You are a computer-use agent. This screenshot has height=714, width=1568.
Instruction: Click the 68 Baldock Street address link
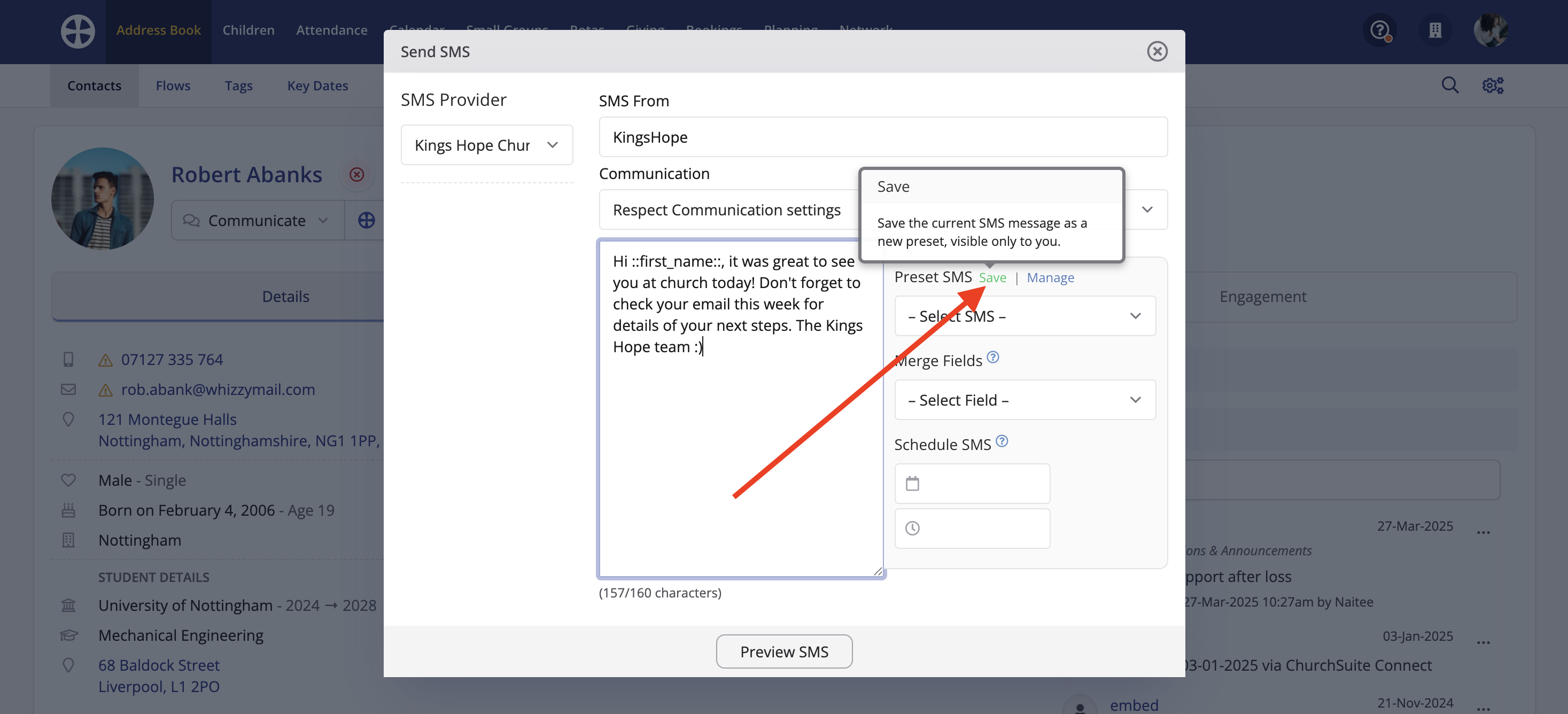(159, 676)
